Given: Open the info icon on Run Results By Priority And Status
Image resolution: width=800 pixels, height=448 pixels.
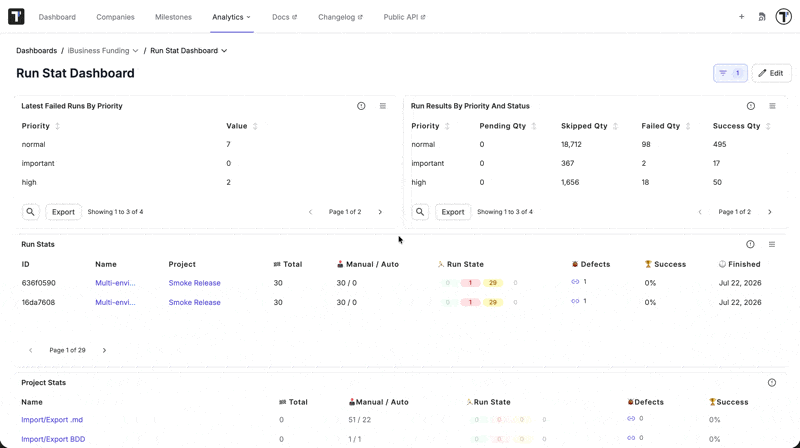Looking at the screenshot, I should click(751, 106).
